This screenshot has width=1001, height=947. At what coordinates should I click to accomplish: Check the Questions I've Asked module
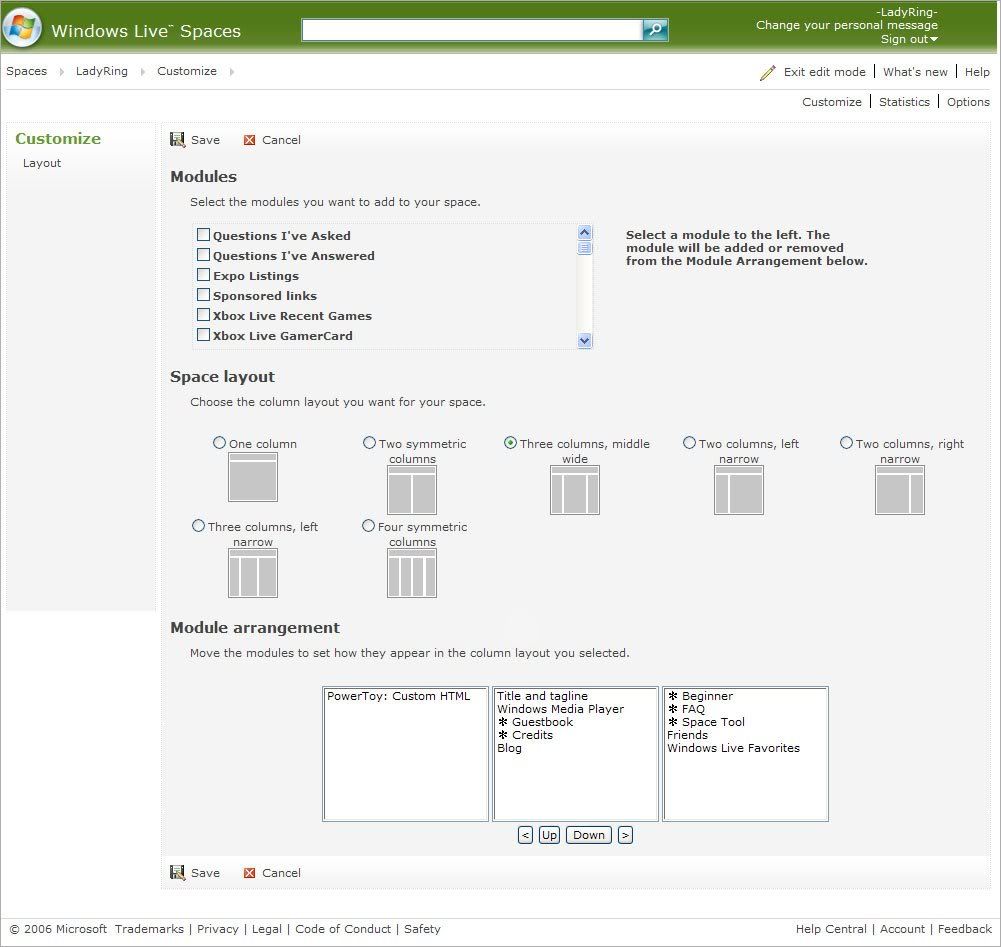point(203,234)
